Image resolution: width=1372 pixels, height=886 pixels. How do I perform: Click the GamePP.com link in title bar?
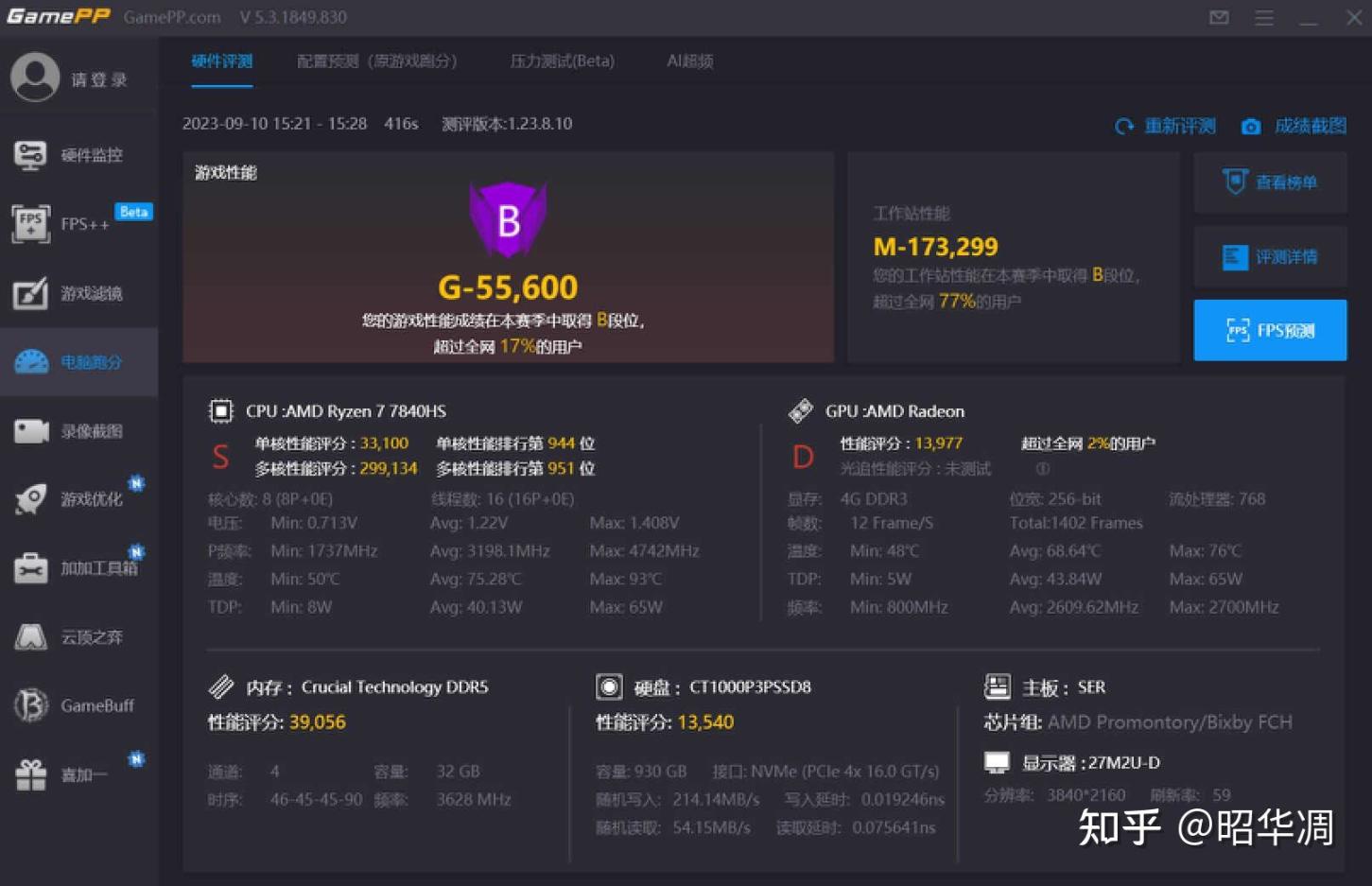tap(172, 17)
